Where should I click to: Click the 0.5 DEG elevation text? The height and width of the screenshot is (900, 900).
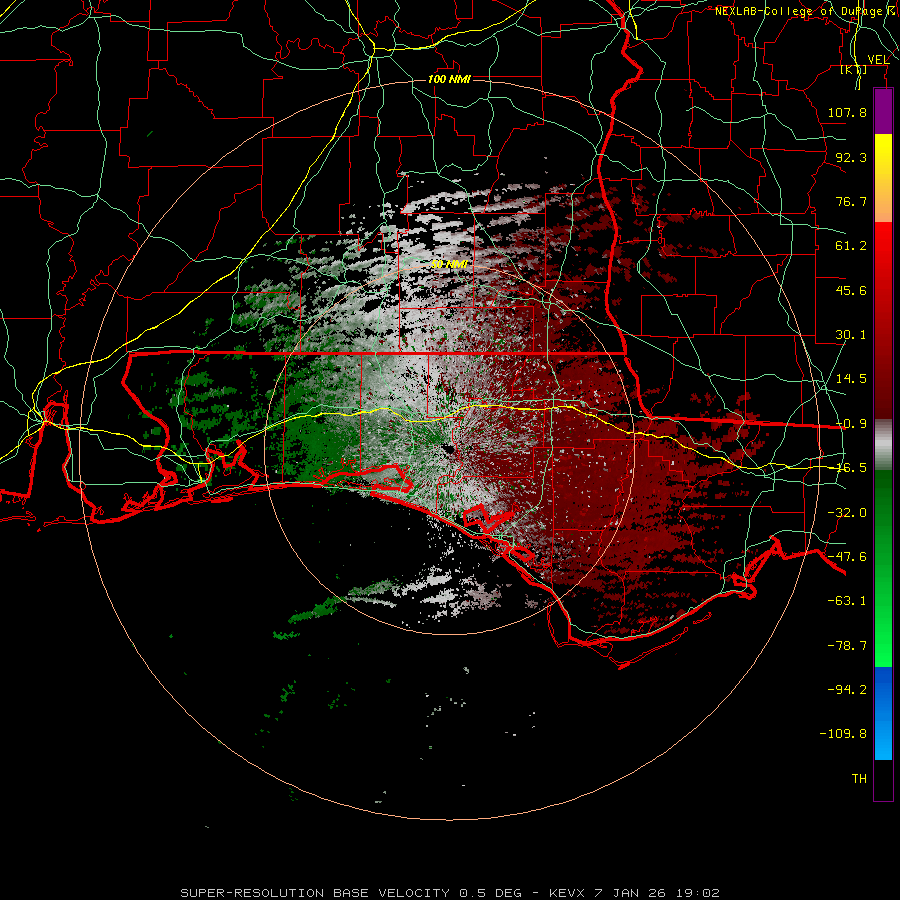(490, 893)
